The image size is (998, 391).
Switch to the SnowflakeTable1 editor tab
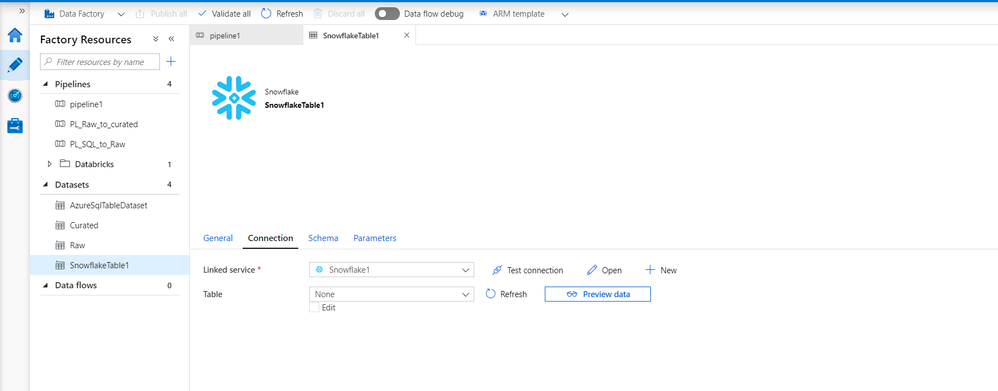coord(351,36)
